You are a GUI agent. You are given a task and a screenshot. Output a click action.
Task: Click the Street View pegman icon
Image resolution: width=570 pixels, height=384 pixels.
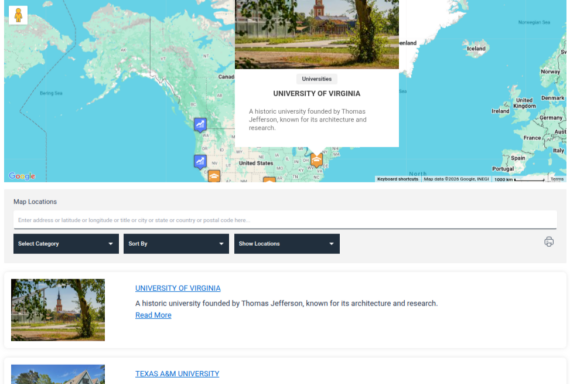point(18,15)
